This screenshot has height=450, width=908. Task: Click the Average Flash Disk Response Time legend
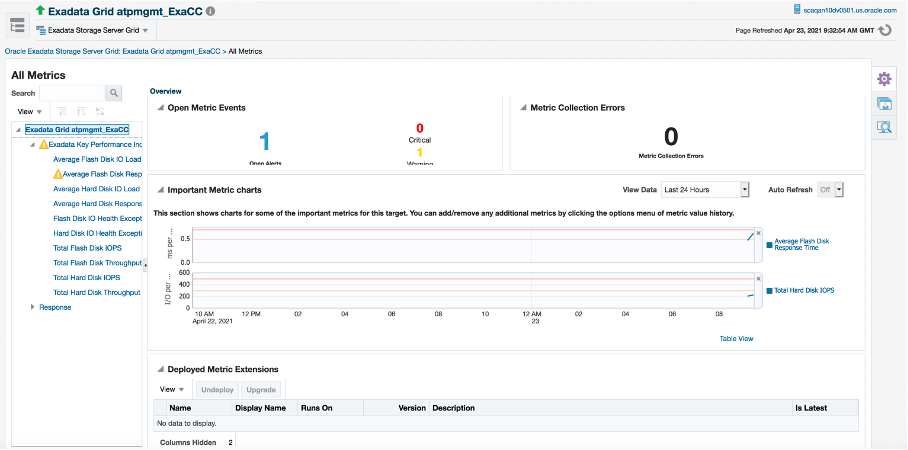coord(801,244)
